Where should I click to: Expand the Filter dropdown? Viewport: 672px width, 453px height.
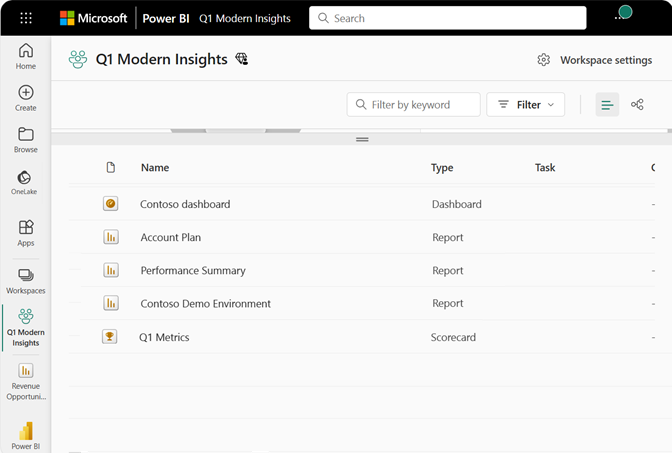pyautogui.click(x=526, y=105)
